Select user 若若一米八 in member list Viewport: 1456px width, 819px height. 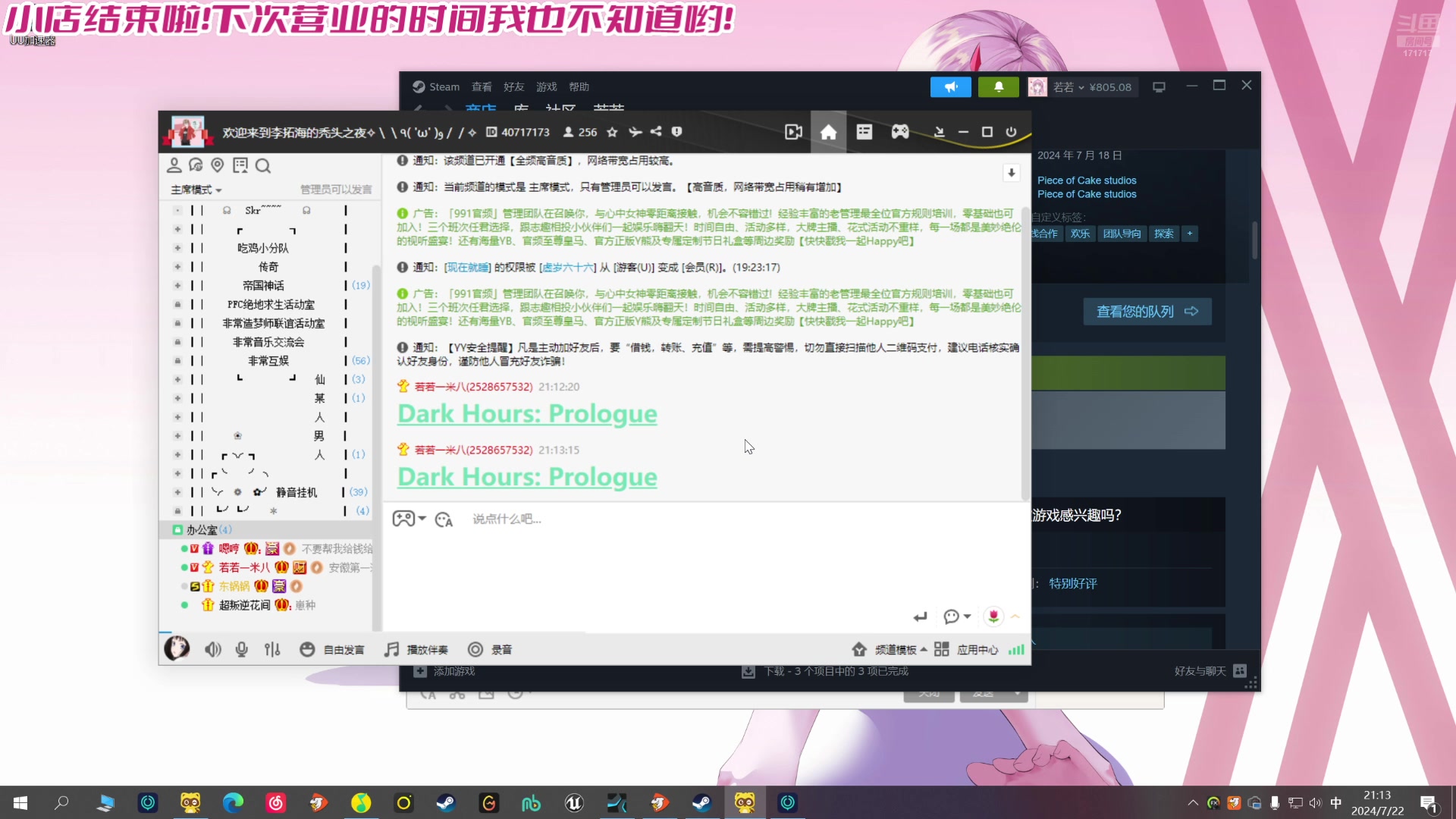pos(244,567)
